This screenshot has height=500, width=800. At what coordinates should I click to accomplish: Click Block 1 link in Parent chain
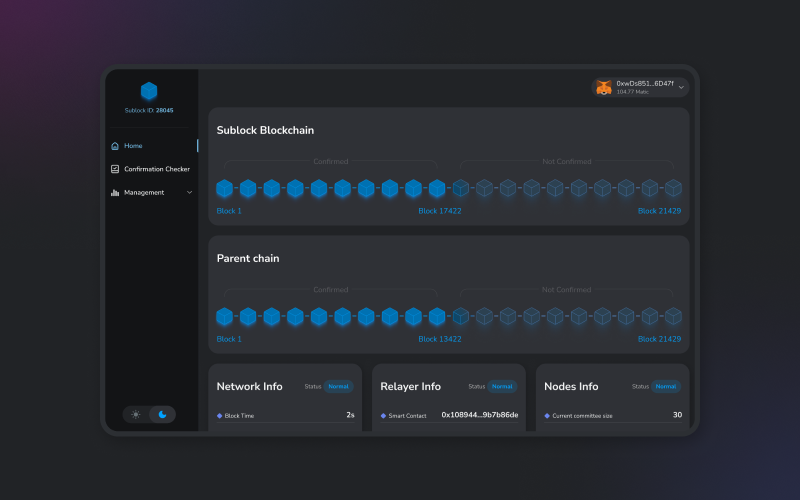[x=229, y=339]
